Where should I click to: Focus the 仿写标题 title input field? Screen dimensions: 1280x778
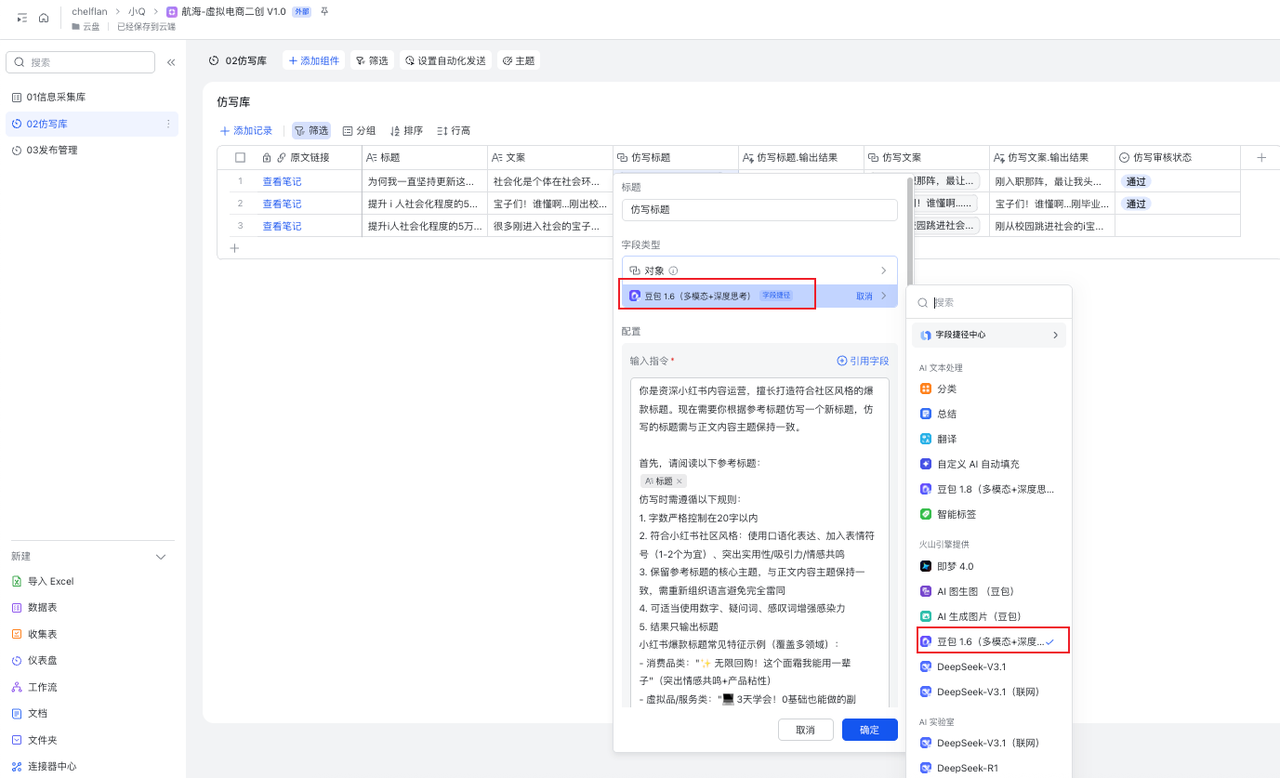tap(759, 210)
